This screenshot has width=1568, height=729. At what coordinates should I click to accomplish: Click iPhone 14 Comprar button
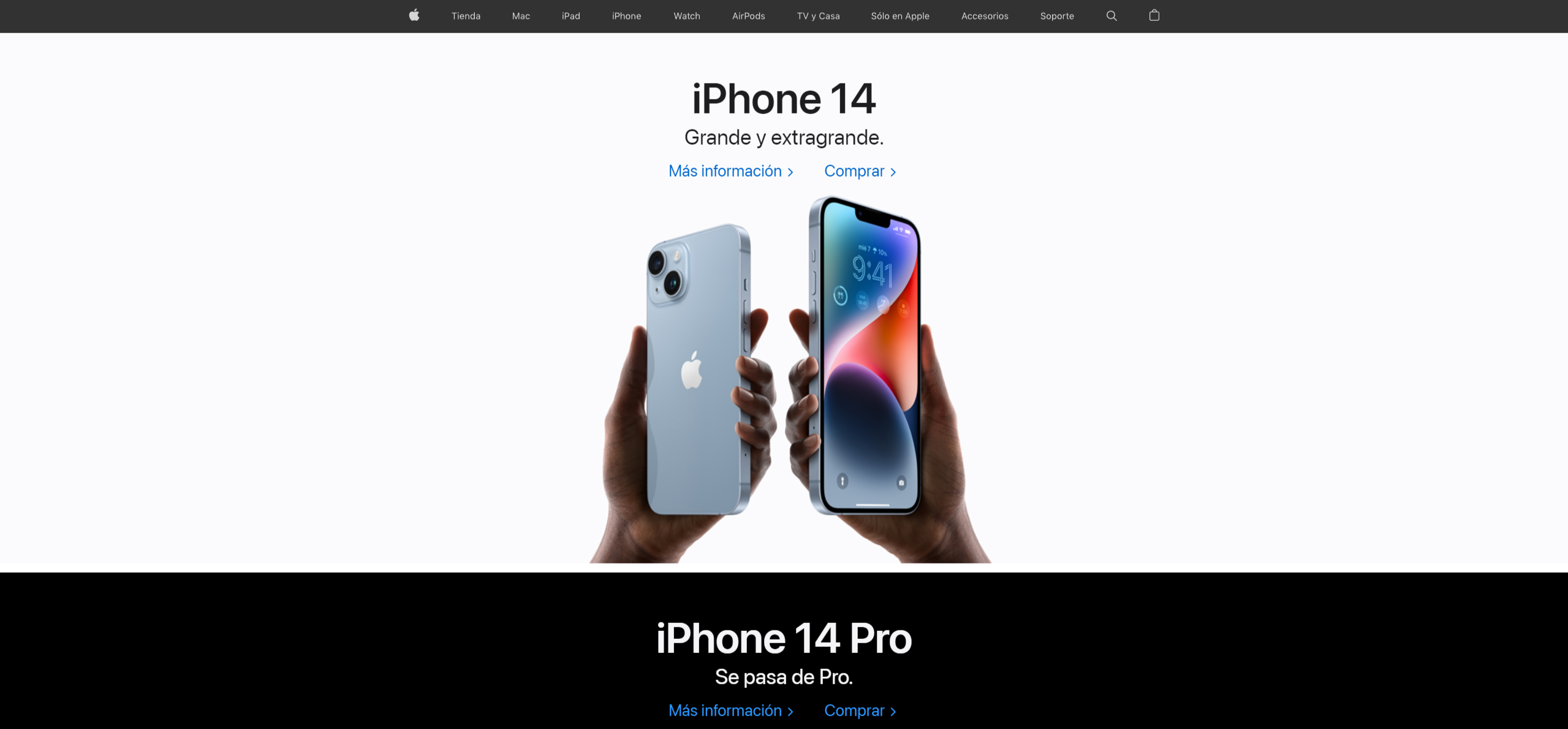859,171
